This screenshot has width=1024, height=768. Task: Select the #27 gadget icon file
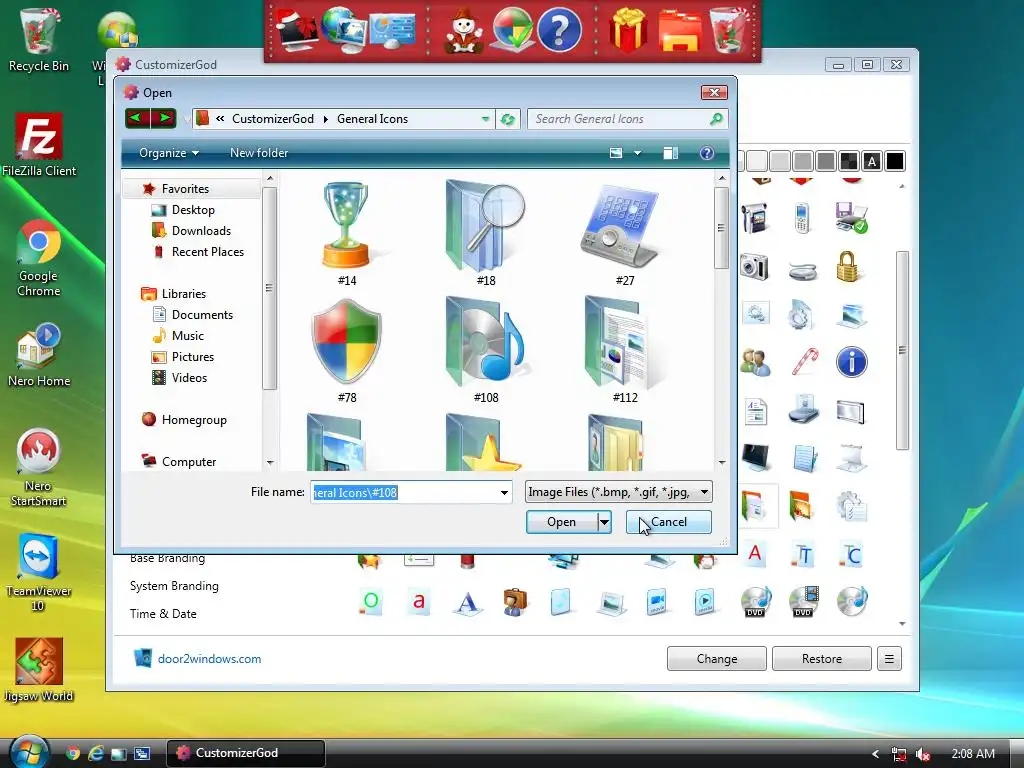(624, 234)
